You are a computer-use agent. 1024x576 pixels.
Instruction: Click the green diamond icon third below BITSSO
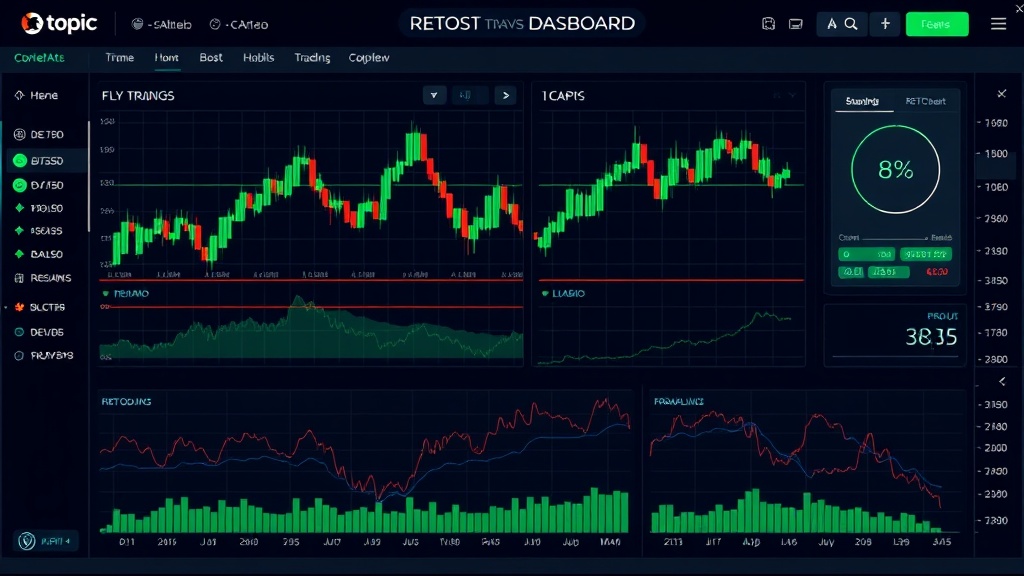[x=19, y=231]
